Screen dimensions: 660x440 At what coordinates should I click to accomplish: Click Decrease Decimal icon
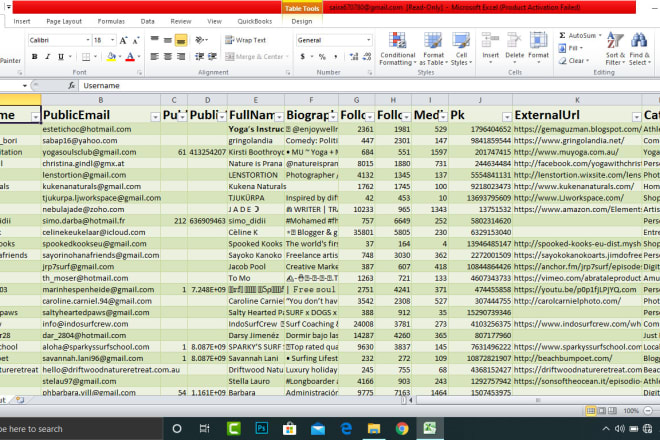[x=367, y=56]
